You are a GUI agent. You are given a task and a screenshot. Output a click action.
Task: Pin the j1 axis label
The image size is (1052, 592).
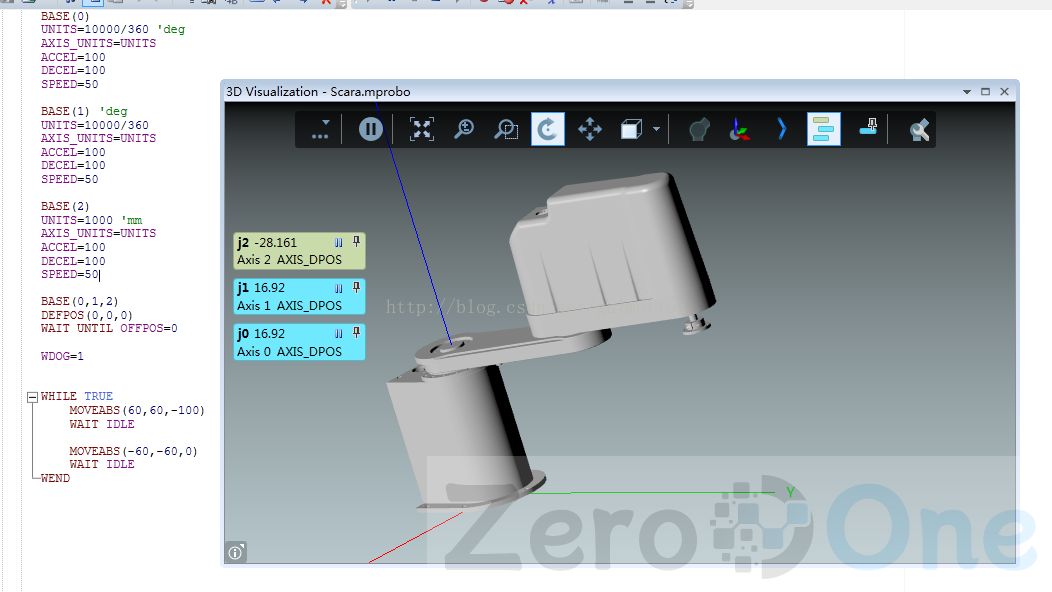point(356,287)
